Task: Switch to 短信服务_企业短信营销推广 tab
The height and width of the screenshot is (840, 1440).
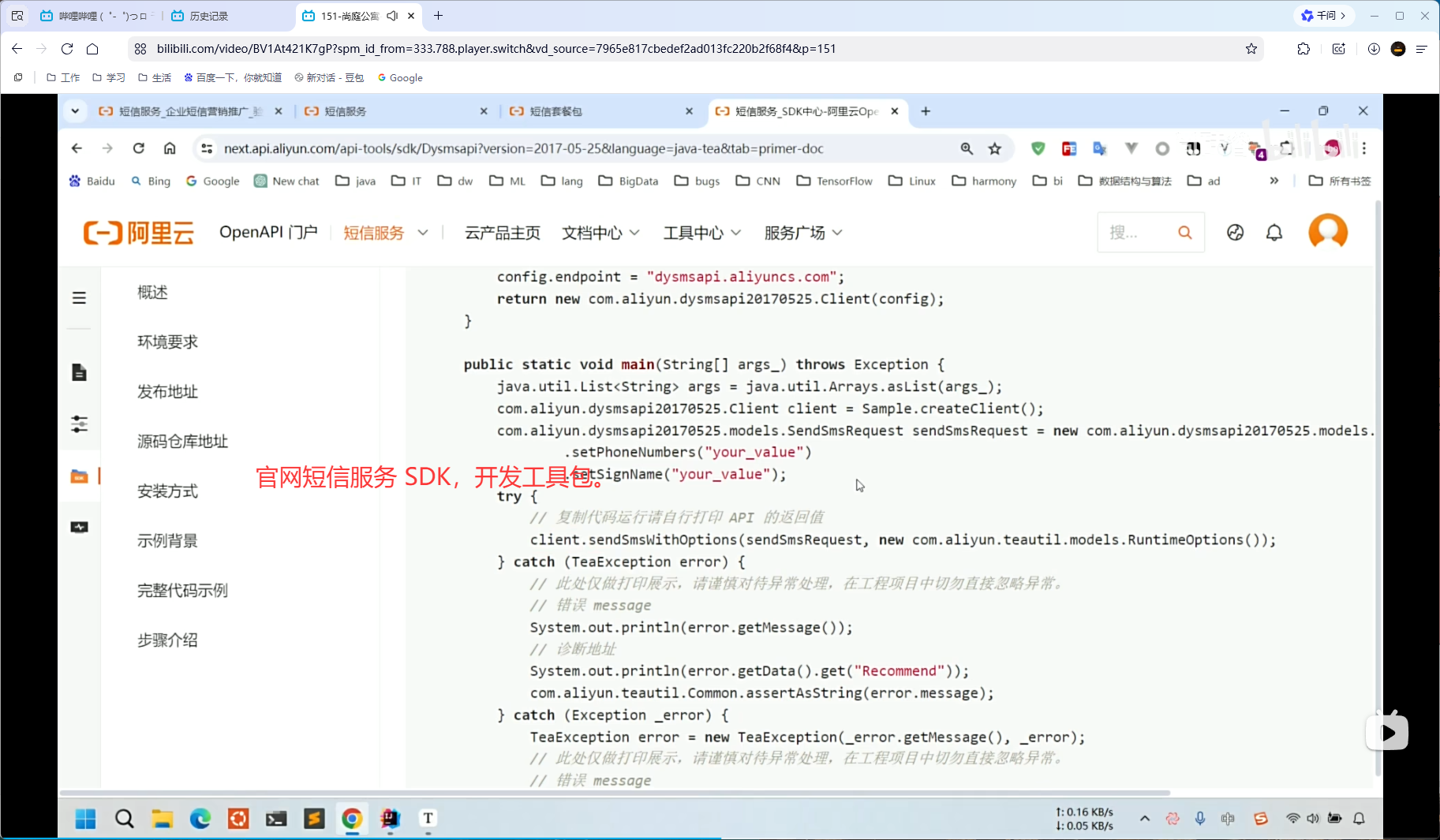Action: pos(189,111)
